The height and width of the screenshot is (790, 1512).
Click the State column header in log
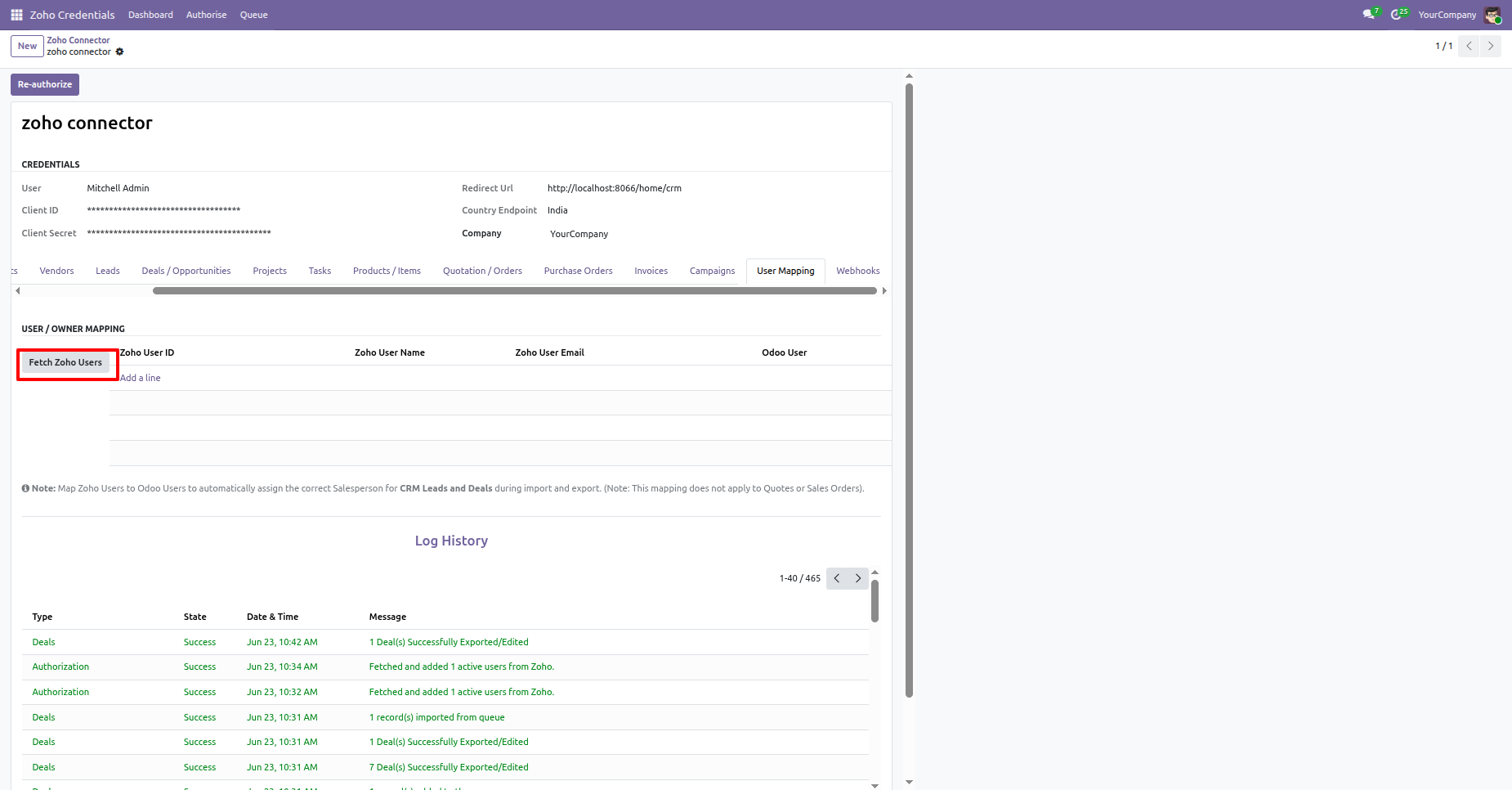[x=195, y=617]
